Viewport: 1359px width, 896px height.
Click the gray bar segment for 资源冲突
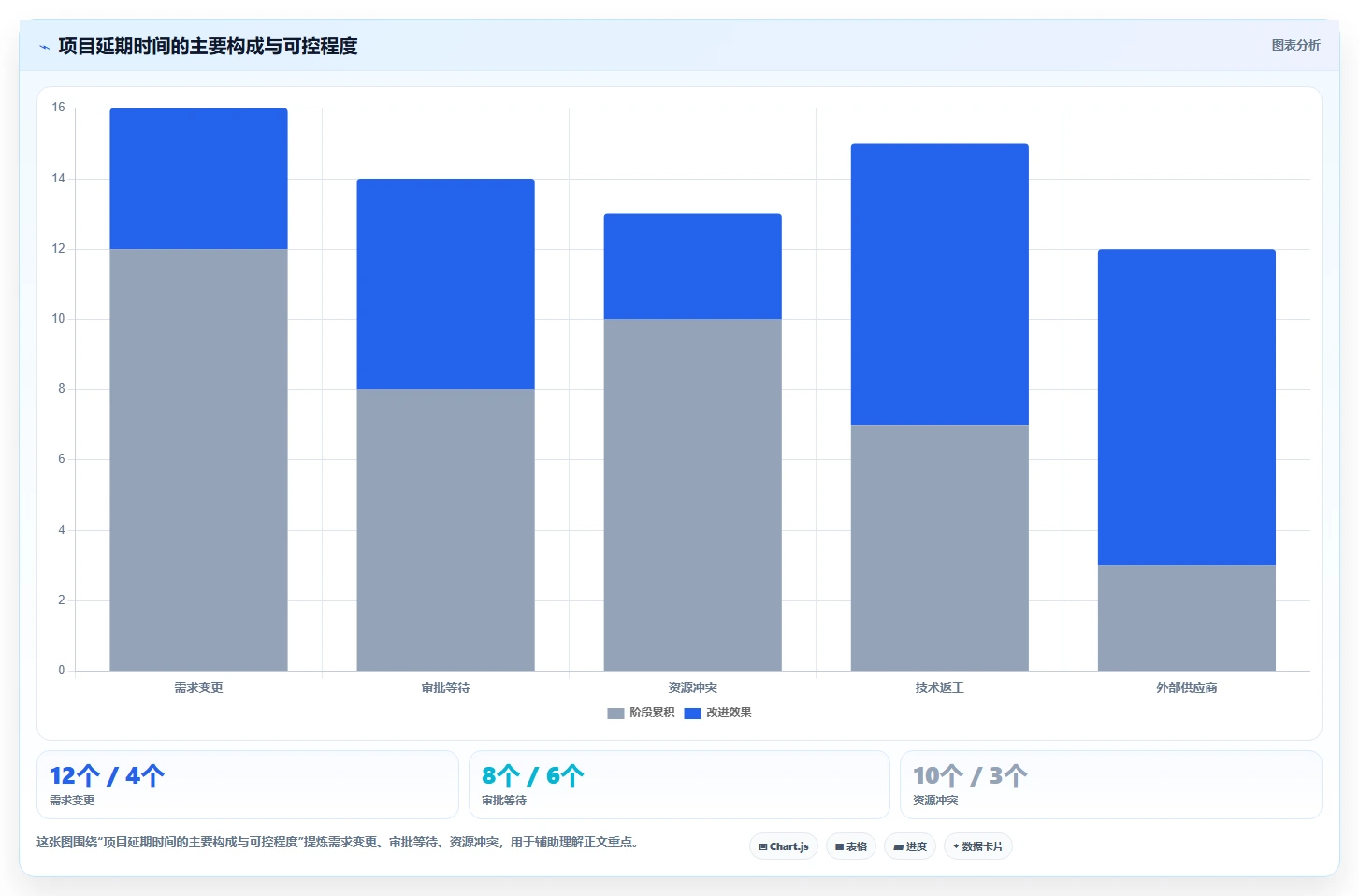coord(692,495)
